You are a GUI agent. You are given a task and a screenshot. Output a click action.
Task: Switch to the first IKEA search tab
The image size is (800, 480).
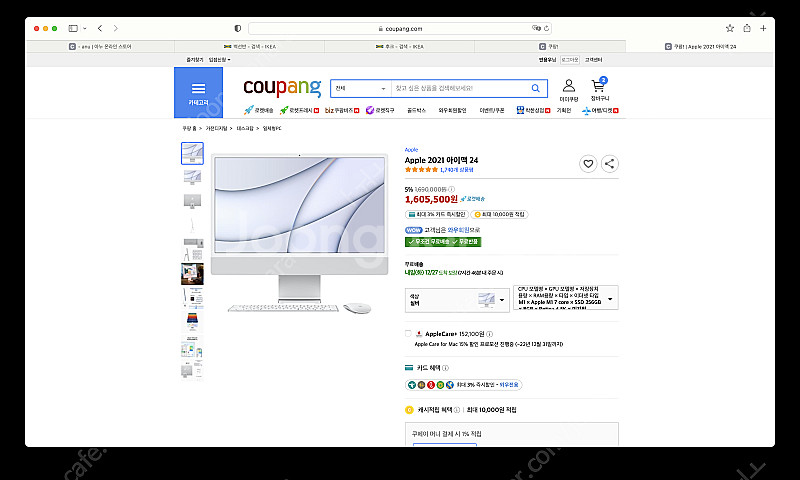pyautogui.click(x=249, y=46)
